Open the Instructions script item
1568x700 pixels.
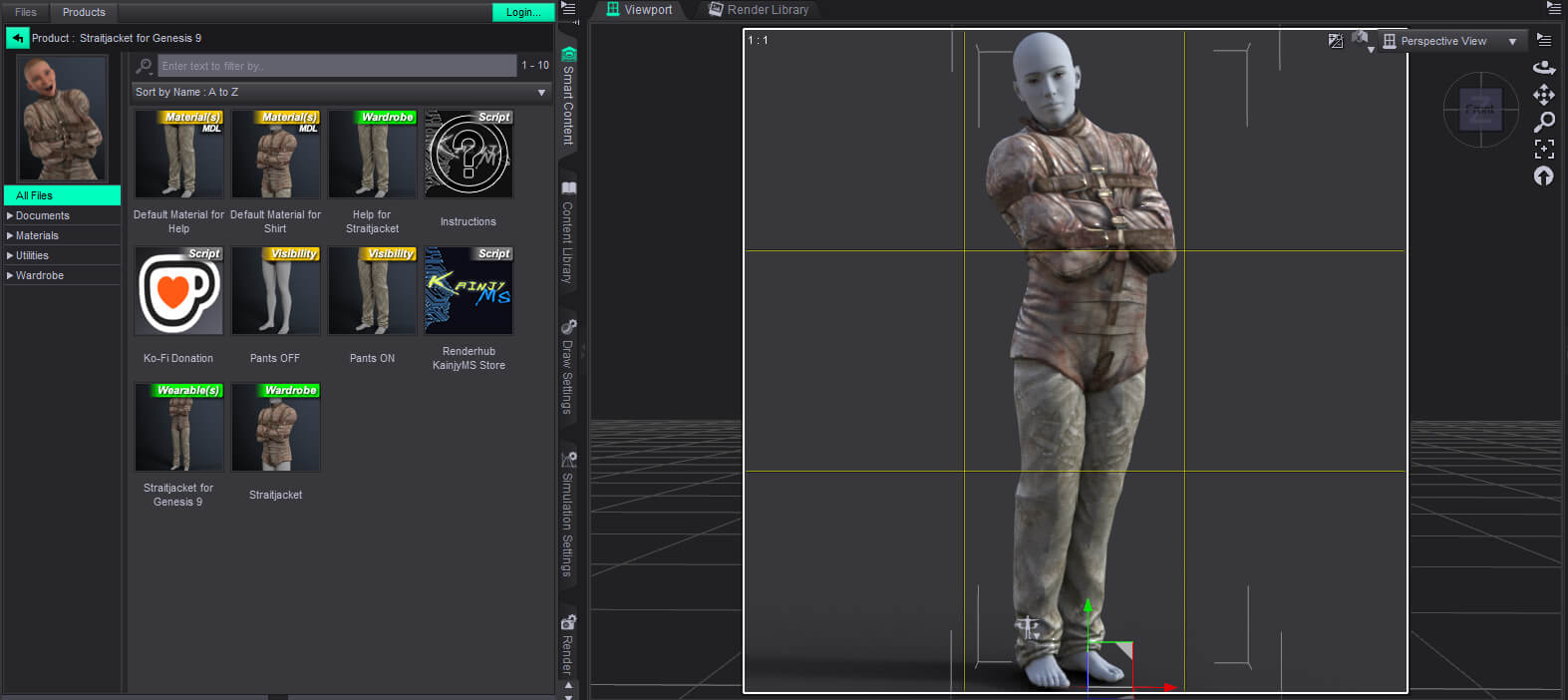(x=469, y=154)
